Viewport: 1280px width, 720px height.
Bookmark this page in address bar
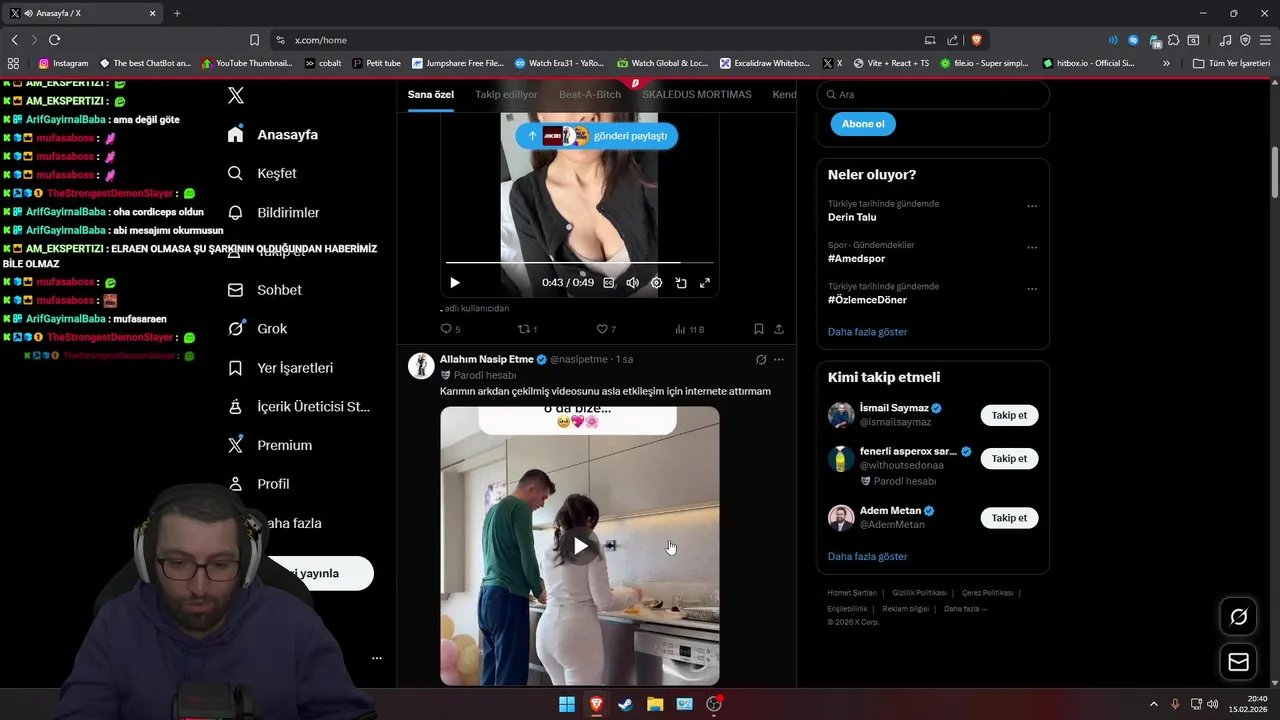click(254, 40)
